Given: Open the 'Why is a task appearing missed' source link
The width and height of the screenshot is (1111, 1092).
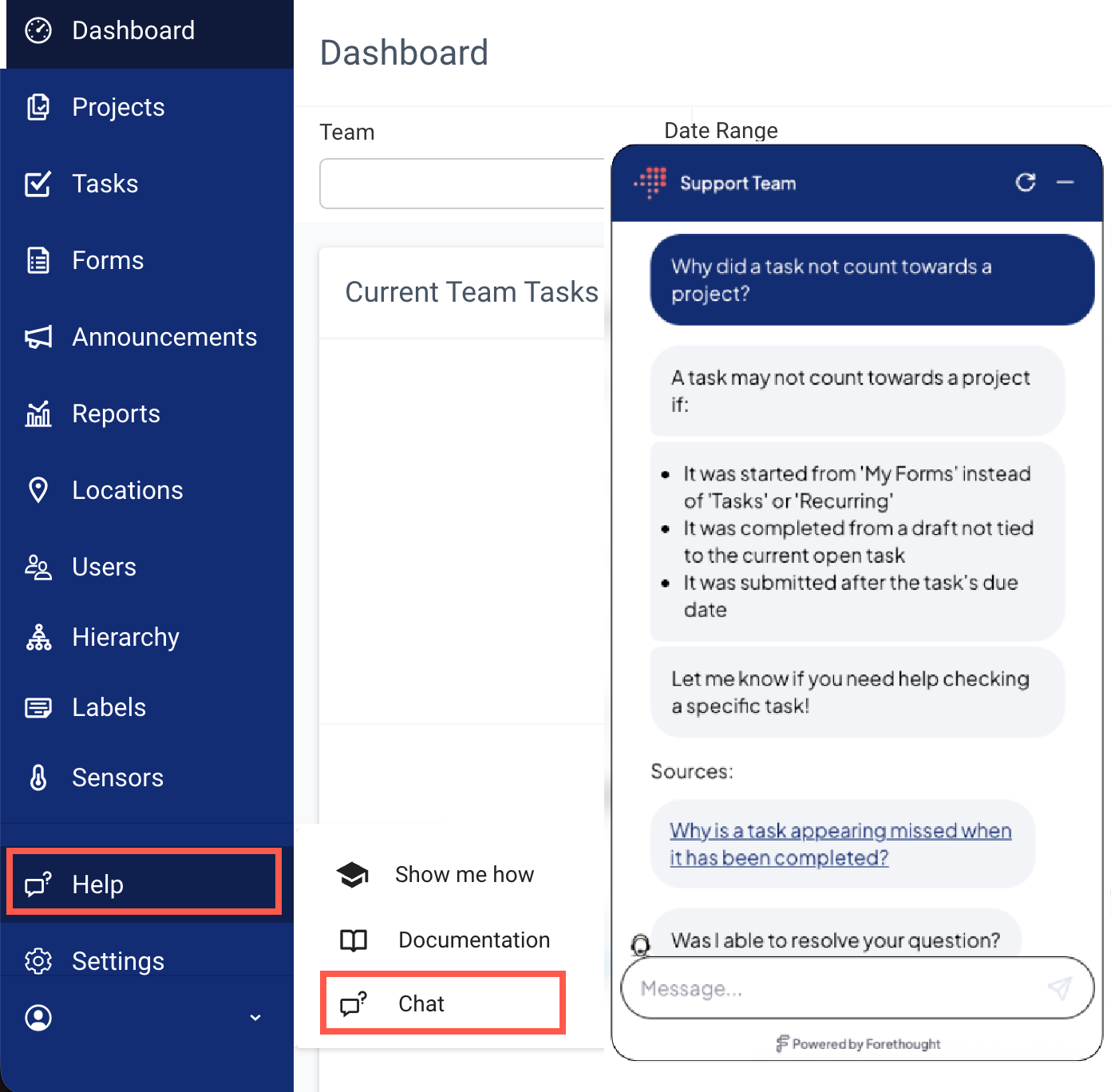Looking at the screenshot, I should point(840,844).
